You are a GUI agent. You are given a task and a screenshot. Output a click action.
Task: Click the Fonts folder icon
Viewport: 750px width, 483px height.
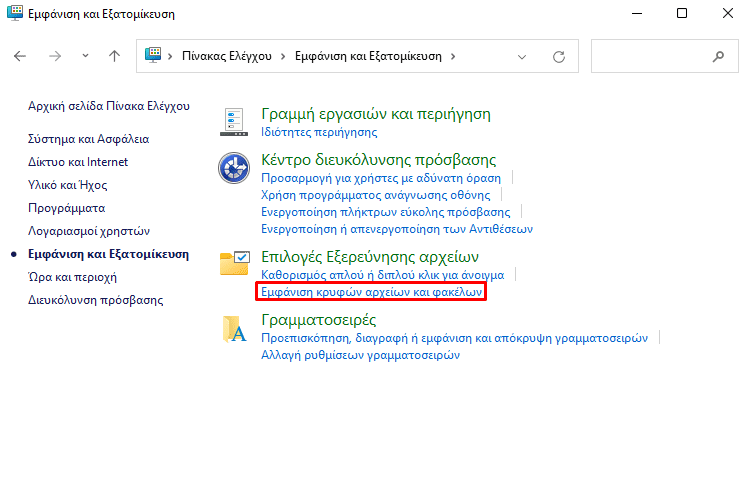click(x=234, y=329)
